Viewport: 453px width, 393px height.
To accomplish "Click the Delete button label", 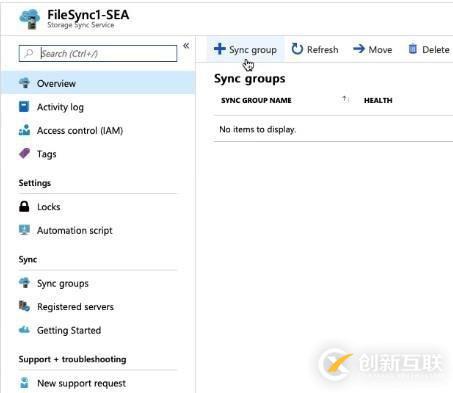I will pos(436,50).
